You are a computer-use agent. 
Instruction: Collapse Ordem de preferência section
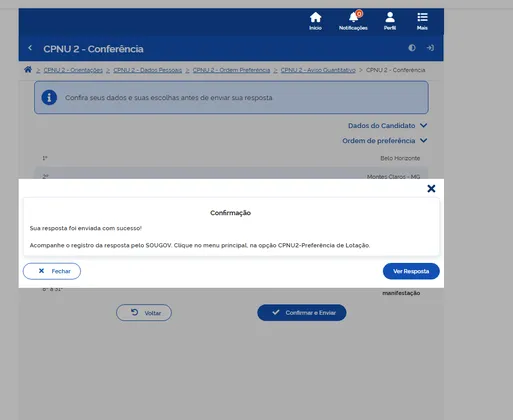[384, 141]
